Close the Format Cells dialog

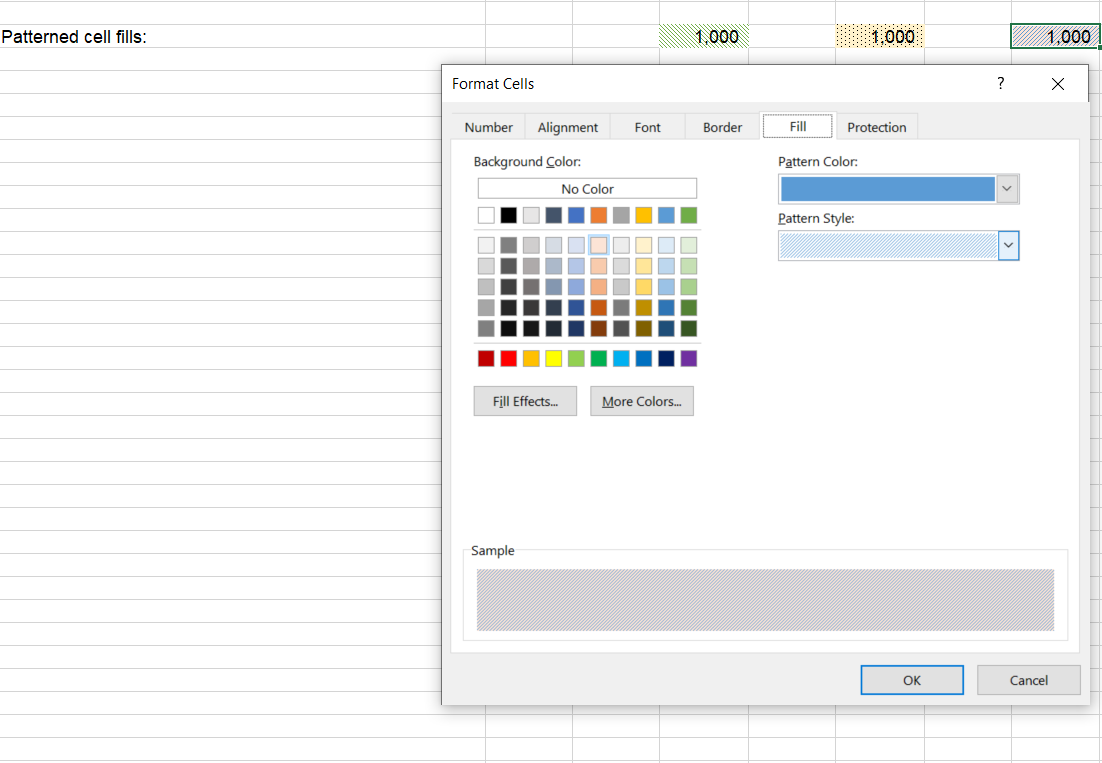click(1058, 84)
